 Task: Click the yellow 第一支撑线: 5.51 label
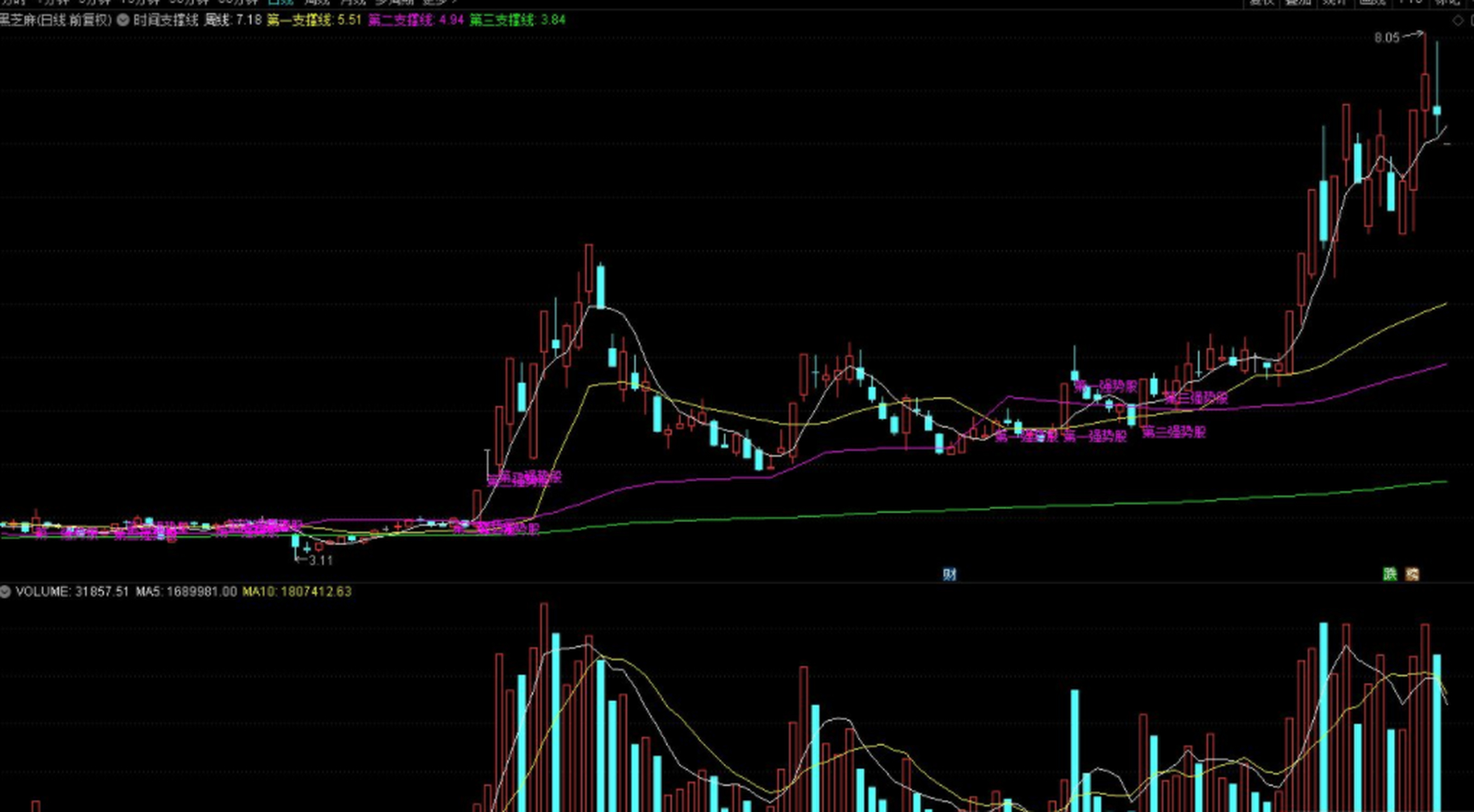314,20
